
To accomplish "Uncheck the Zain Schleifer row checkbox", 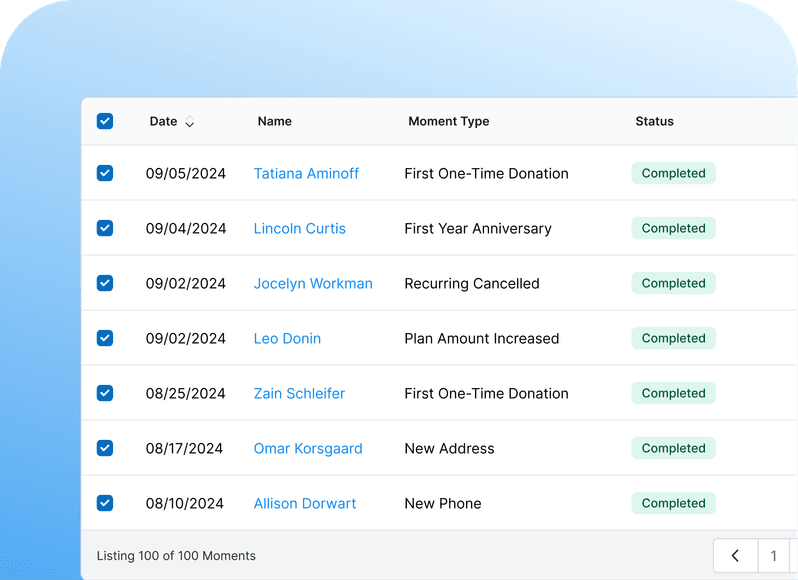I will [105, 393].
